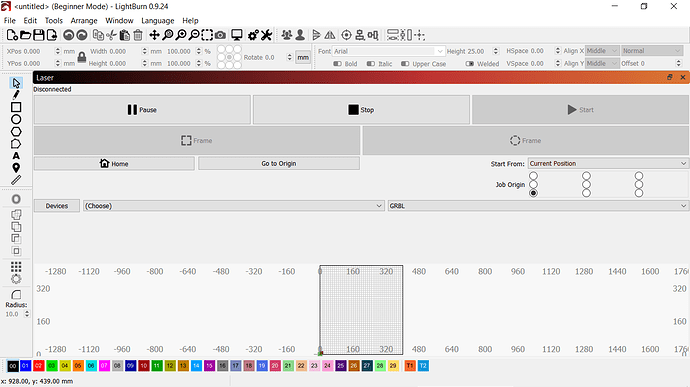Select the Position marker pin tool

click(16, 168)
